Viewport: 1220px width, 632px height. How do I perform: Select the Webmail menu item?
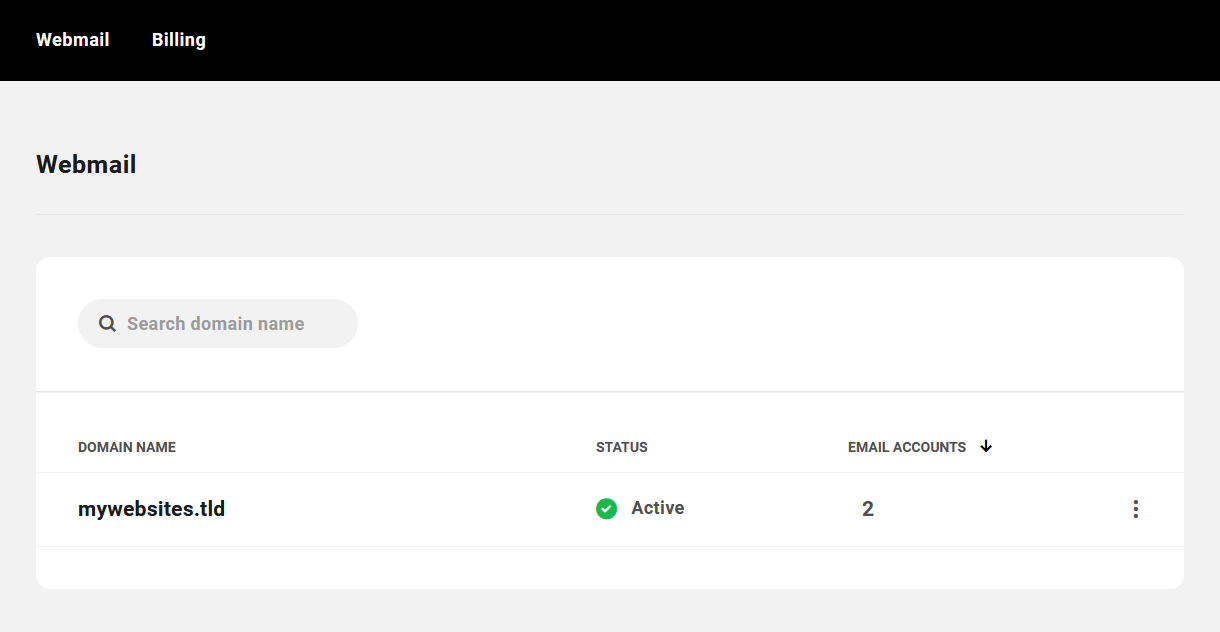(x=72, y=39)
